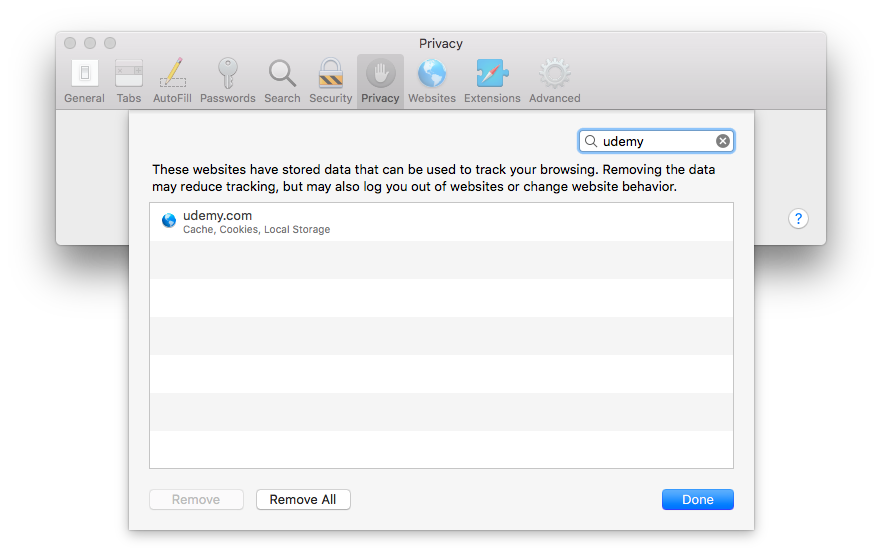Select the udemy.com website row
882x551 pixels.
coord(442,222)
